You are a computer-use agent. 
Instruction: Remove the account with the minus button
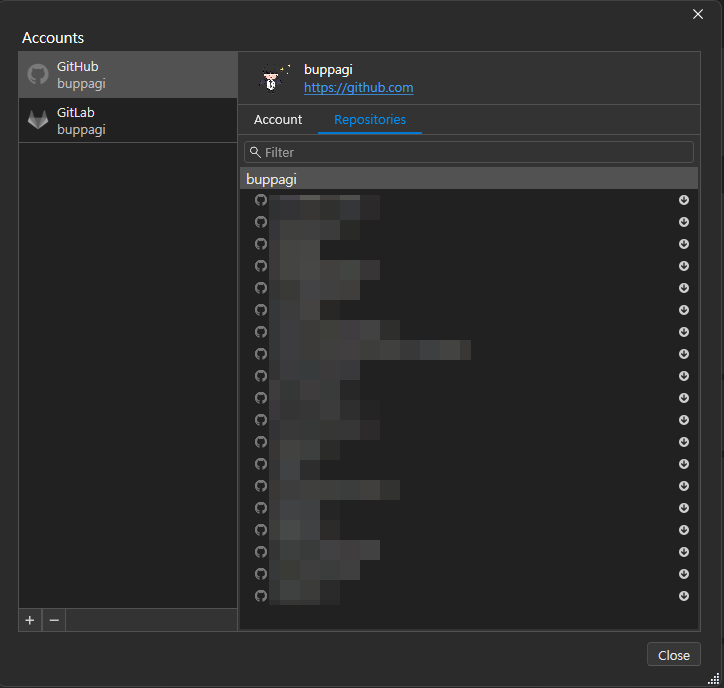[x=54, y=620]
